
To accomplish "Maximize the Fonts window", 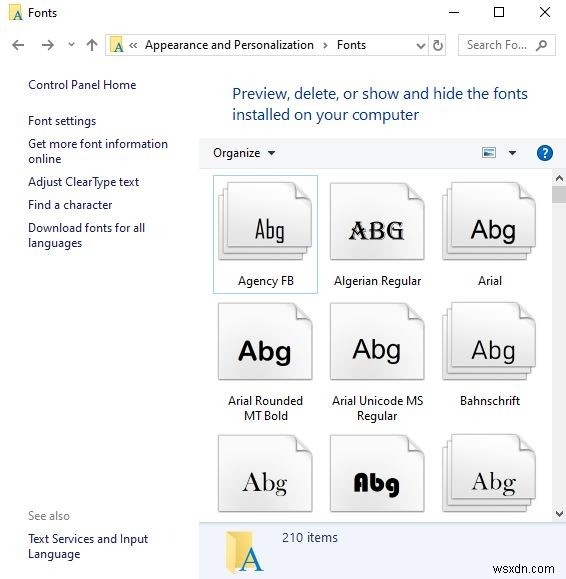I will (x=499, y=13).
